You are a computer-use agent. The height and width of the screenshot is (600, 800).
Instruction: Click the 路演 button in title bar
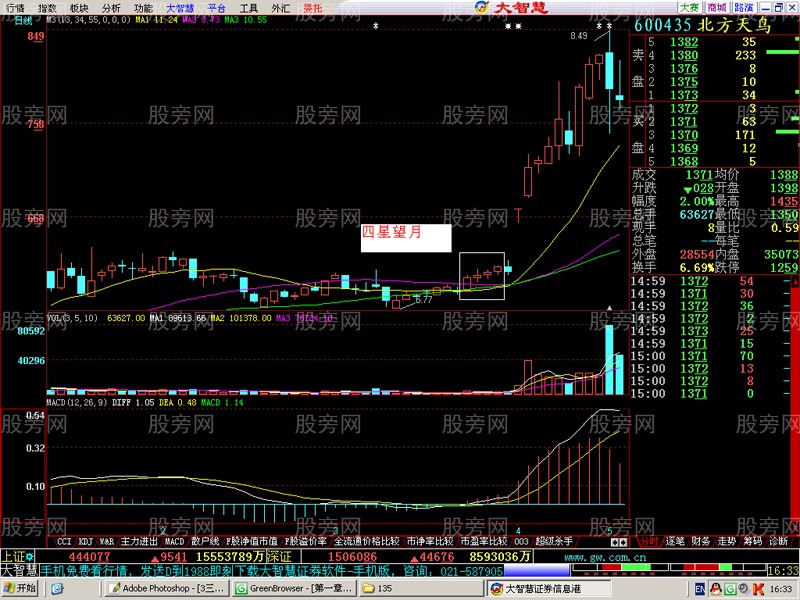[x=743, y=7]
